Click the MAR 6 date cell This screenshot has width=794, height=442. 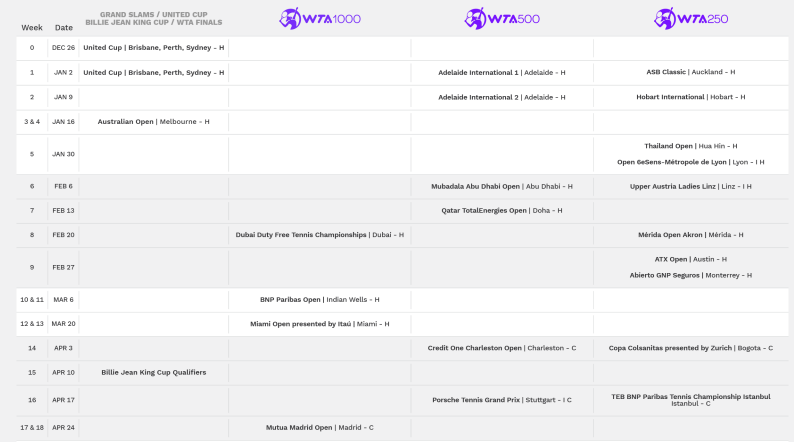tap(63, 300)
